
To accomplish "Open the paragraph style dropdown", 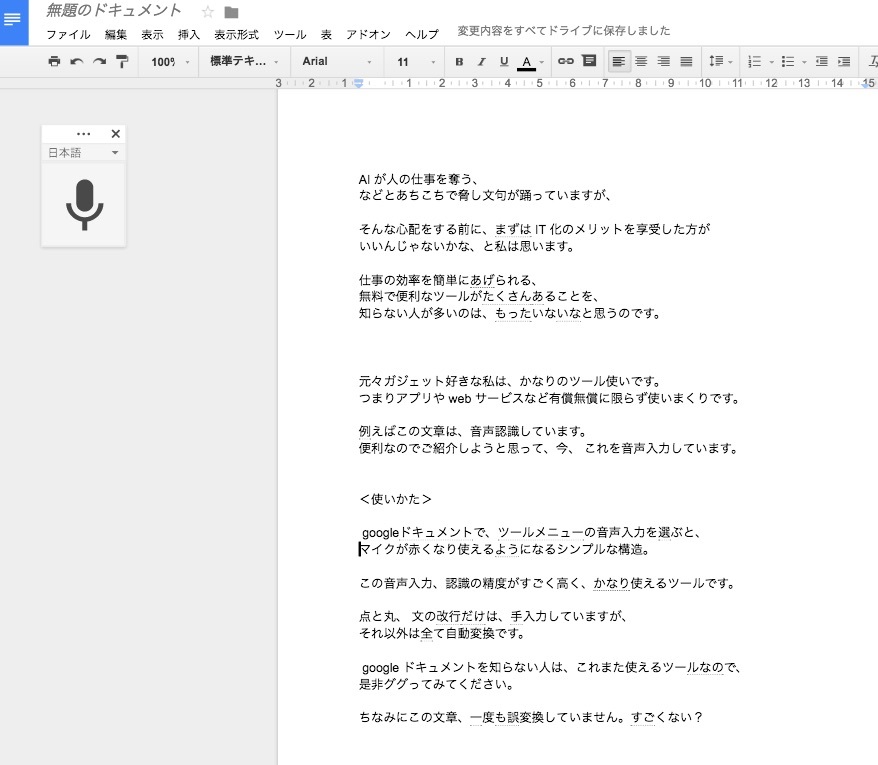I will point(244,62).
